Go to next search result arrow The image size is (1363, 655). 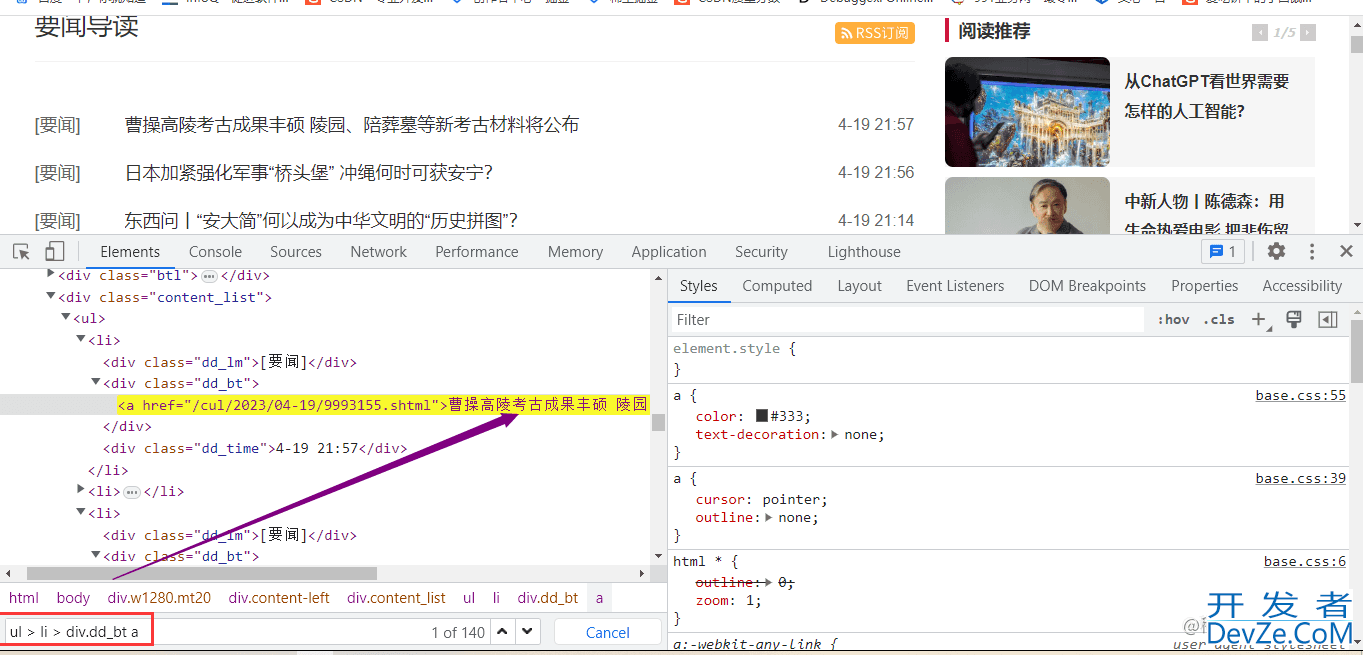(528, 632)
